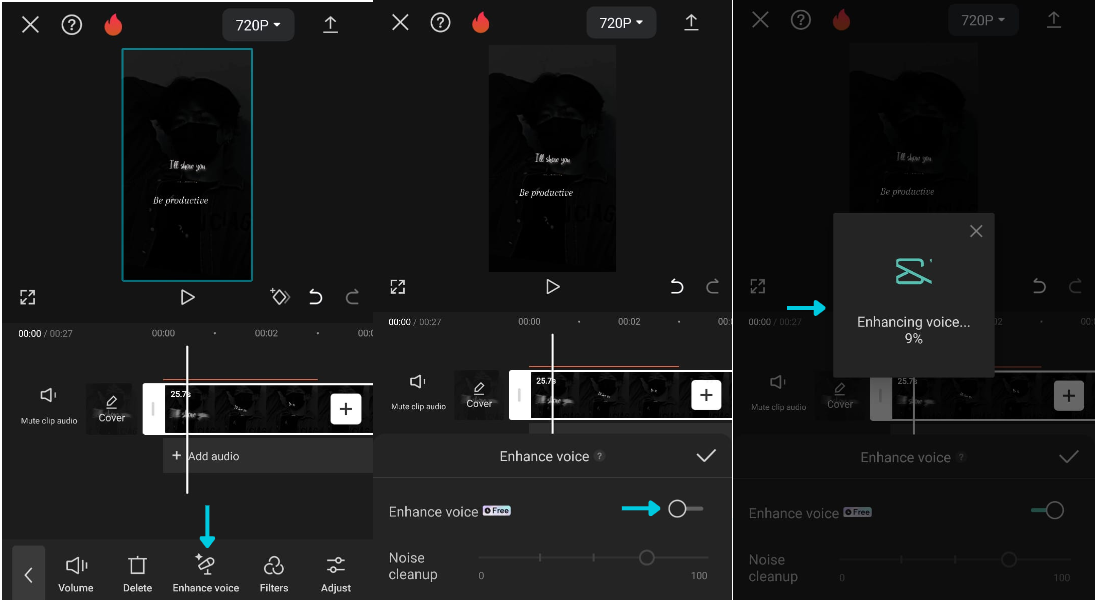Viewport: 1100px width, 600px height.
Task: Redo the action in the left screen
Action: point(352,298)
